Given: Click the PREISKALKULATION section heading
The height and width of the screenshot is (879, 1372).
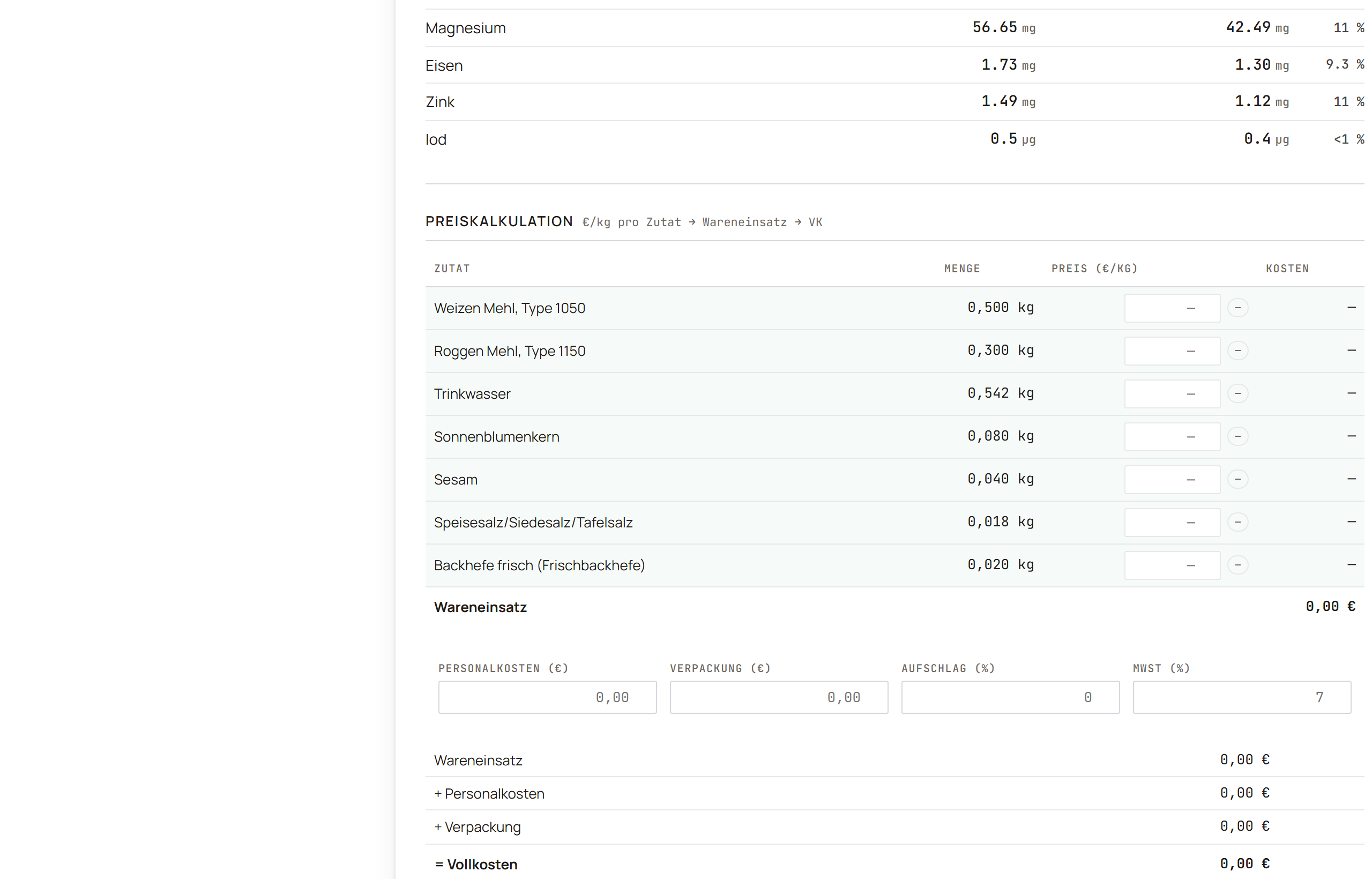Looking at the screenshot, I should 499,221.
